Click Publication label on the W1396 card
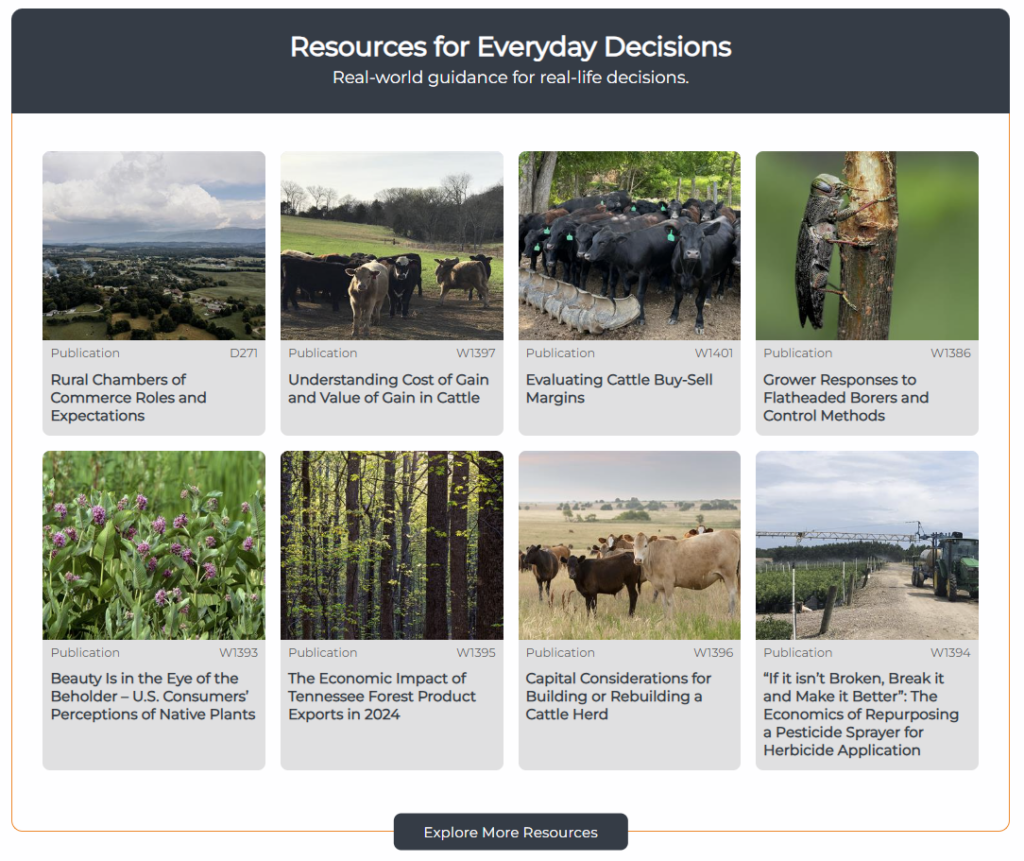1024x861 pixels. 560,653
